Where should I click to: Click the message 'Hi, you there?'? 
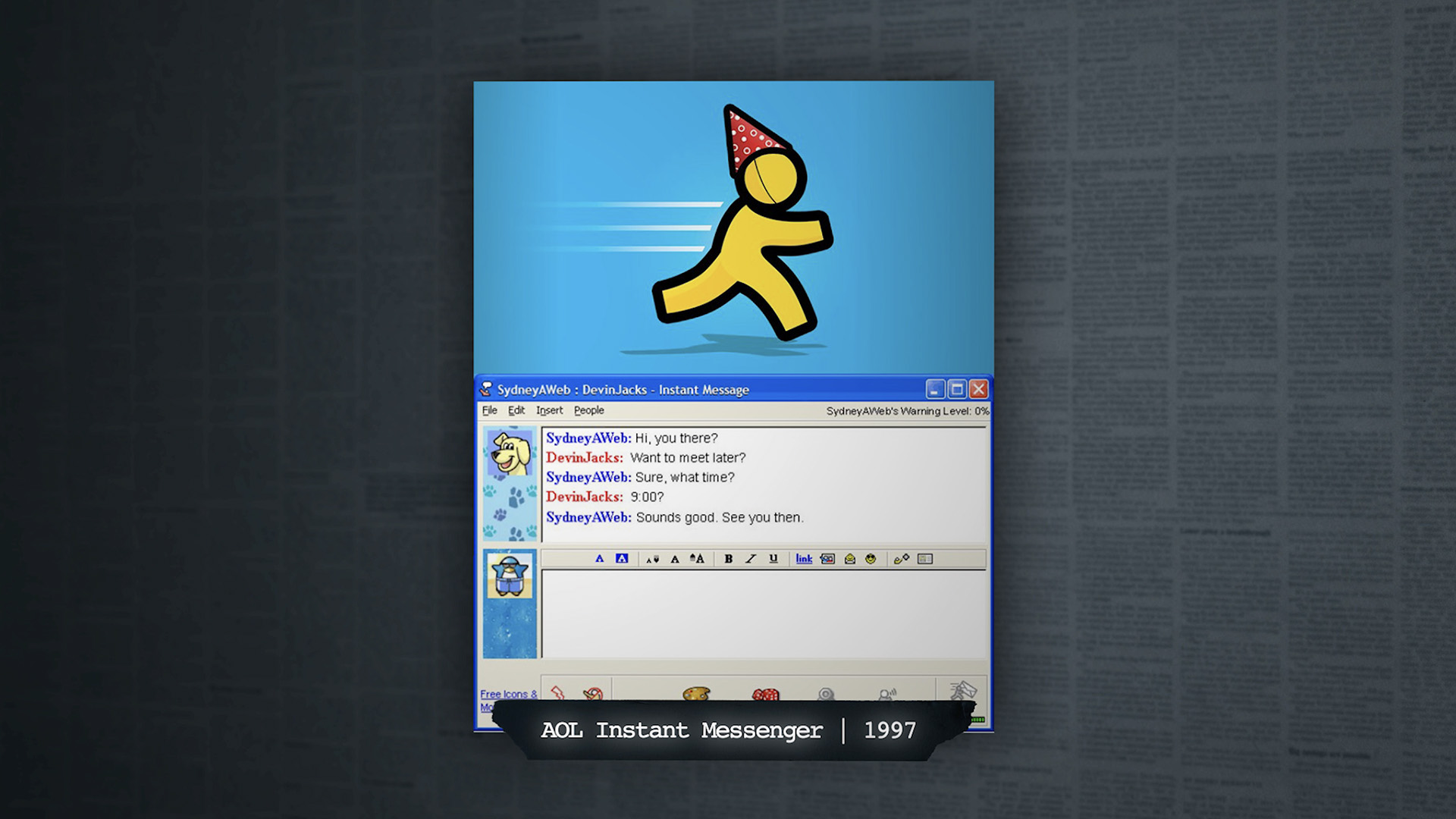pos(676,438)
